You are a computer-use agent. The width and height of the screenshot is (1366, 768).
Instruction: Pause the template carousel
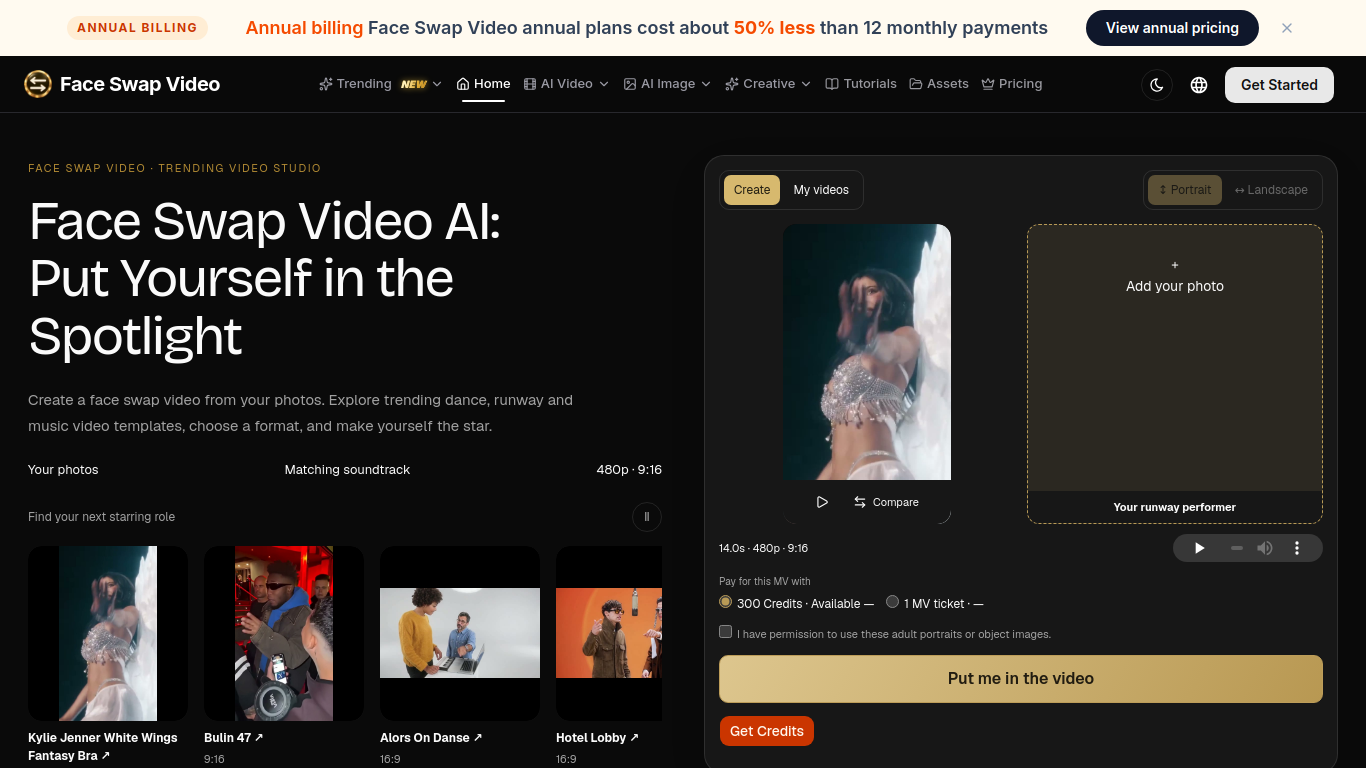[x=647, y=517]
